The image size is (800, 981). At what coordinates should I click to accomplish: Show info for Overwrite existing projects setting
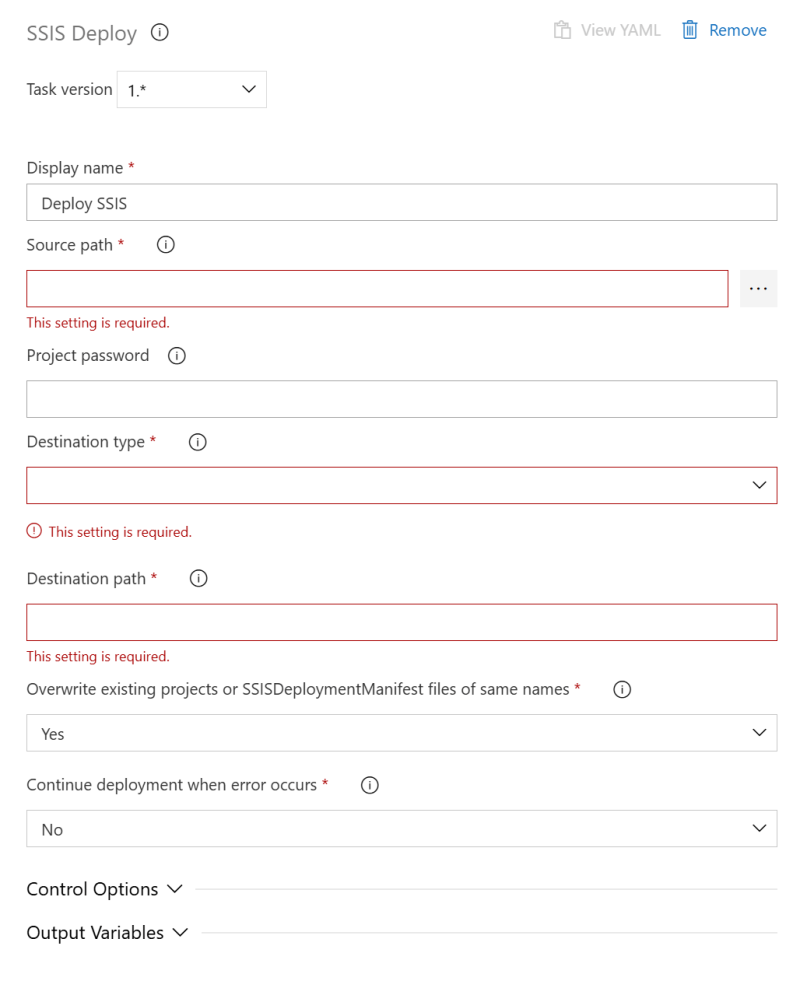(622, 689)
